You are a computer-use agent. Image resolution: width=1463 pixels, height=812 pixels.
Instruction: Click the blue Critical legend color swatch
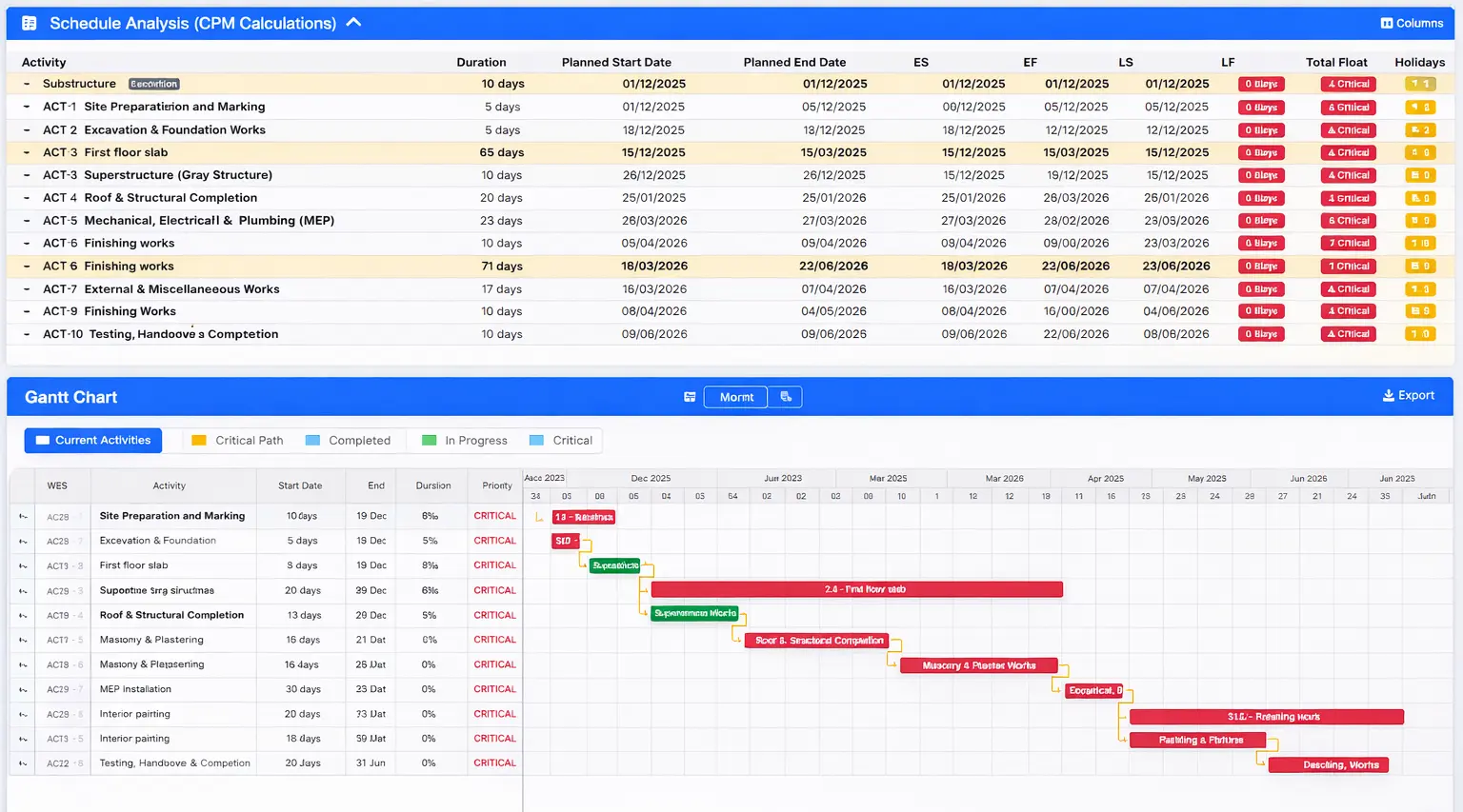(536, 440)
